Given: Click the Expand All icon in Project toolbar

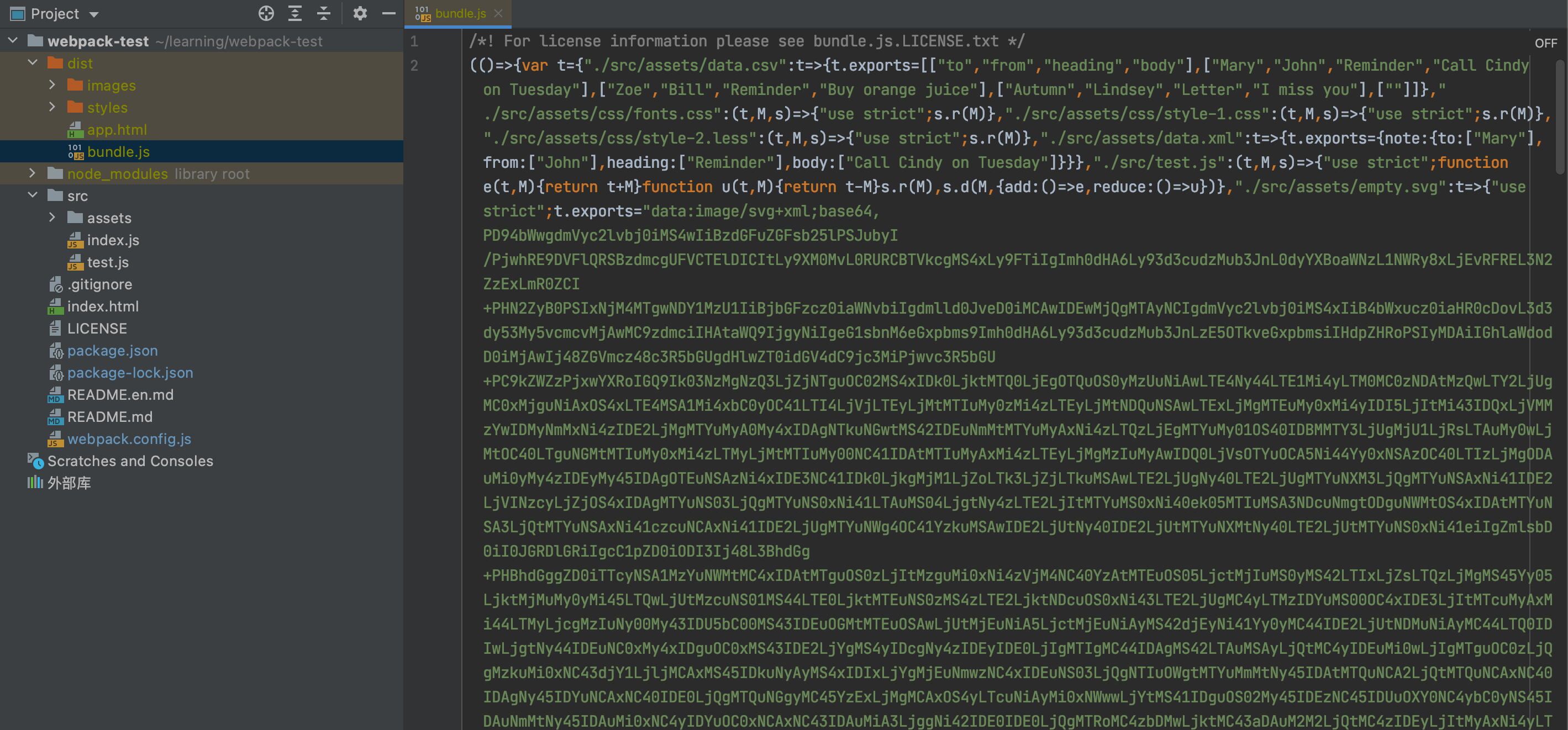Looking at the screenshot, I should tap(295, 13).
